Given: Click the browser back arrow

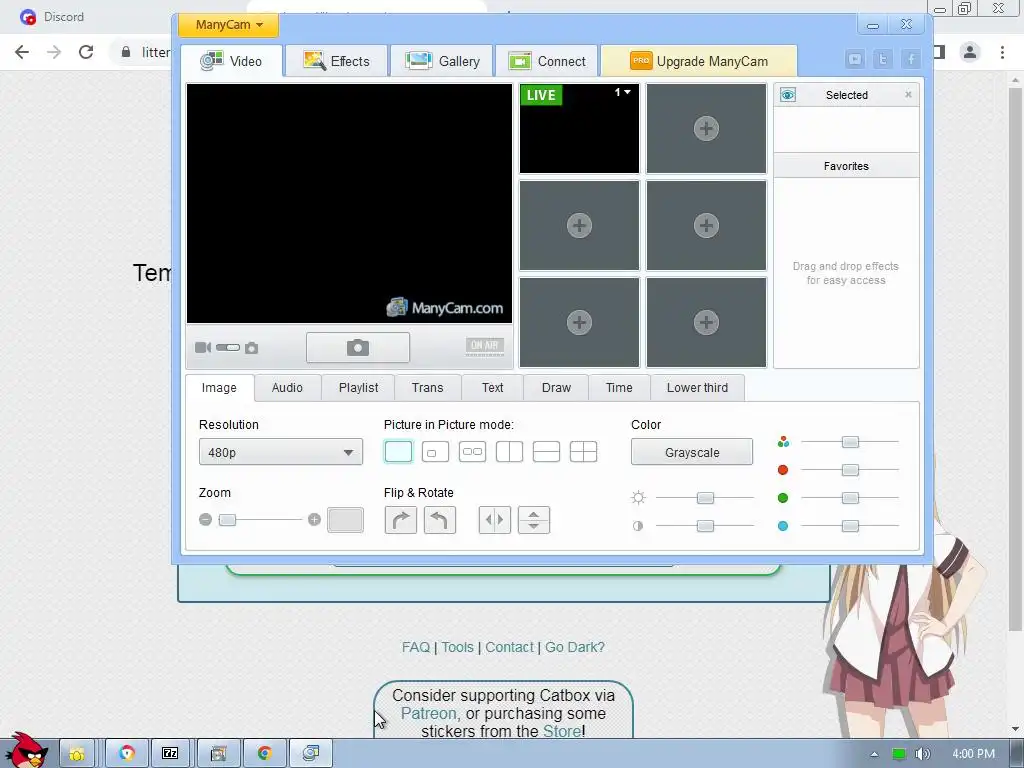Looking at the screenshot, I should click(x=22, y=52).
